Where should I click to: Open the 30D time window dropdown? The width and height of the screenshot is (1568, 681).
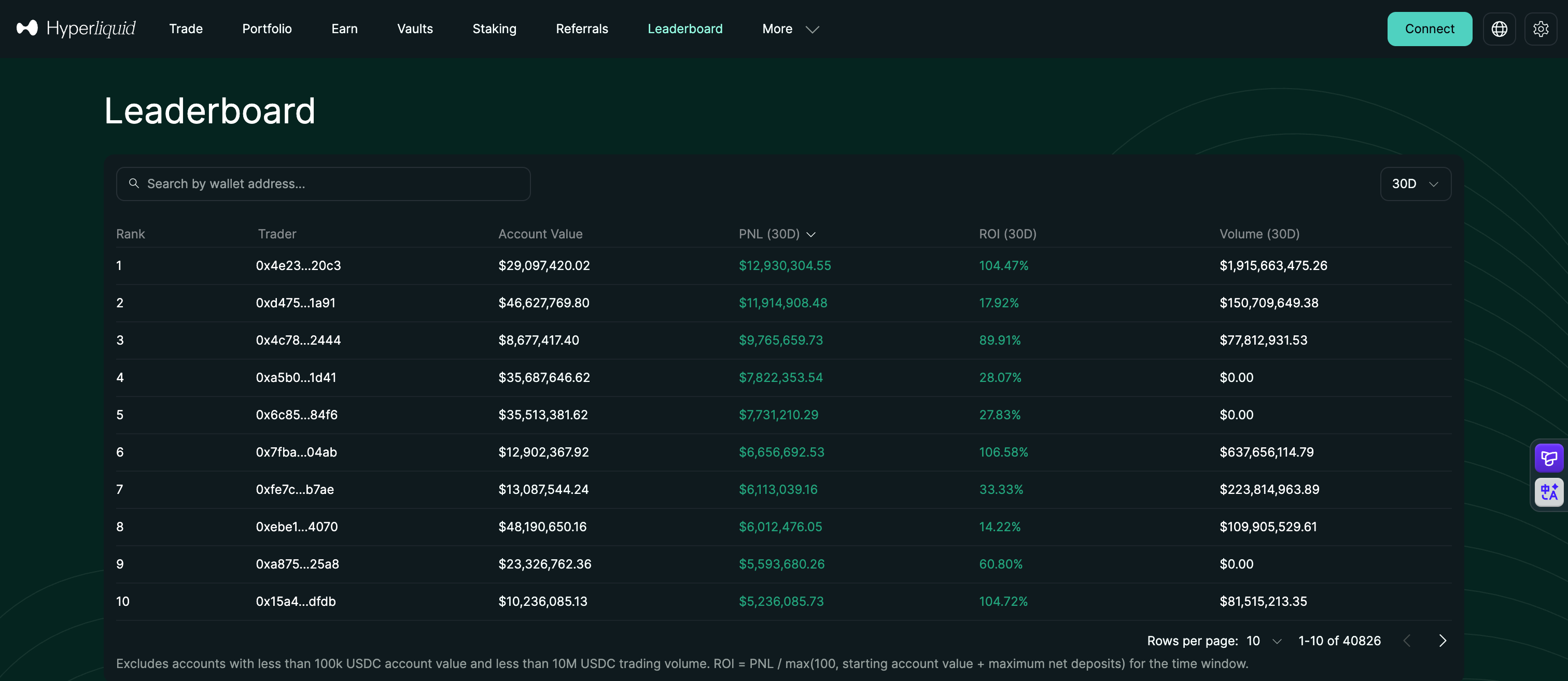coord(1415,184)
